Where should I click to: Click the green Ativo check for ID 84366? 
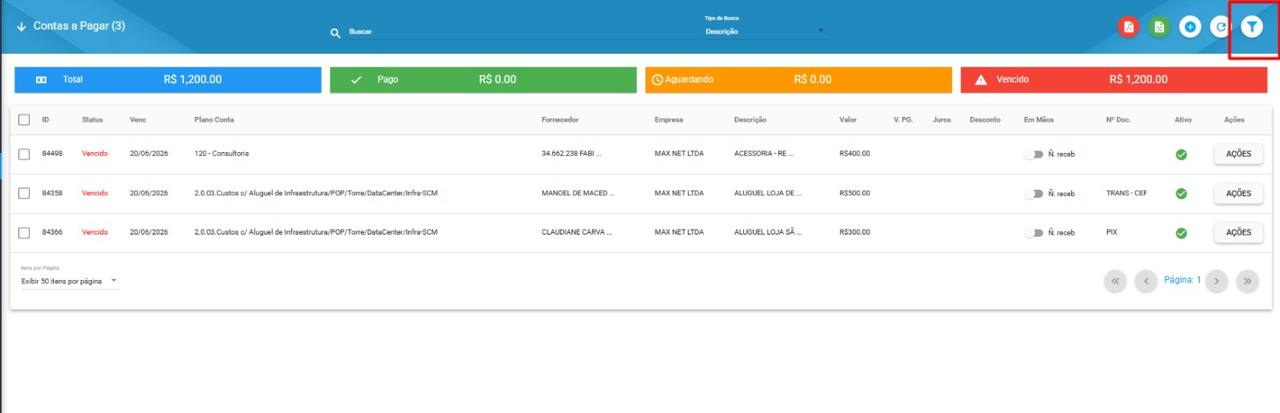click(1181, 232)
